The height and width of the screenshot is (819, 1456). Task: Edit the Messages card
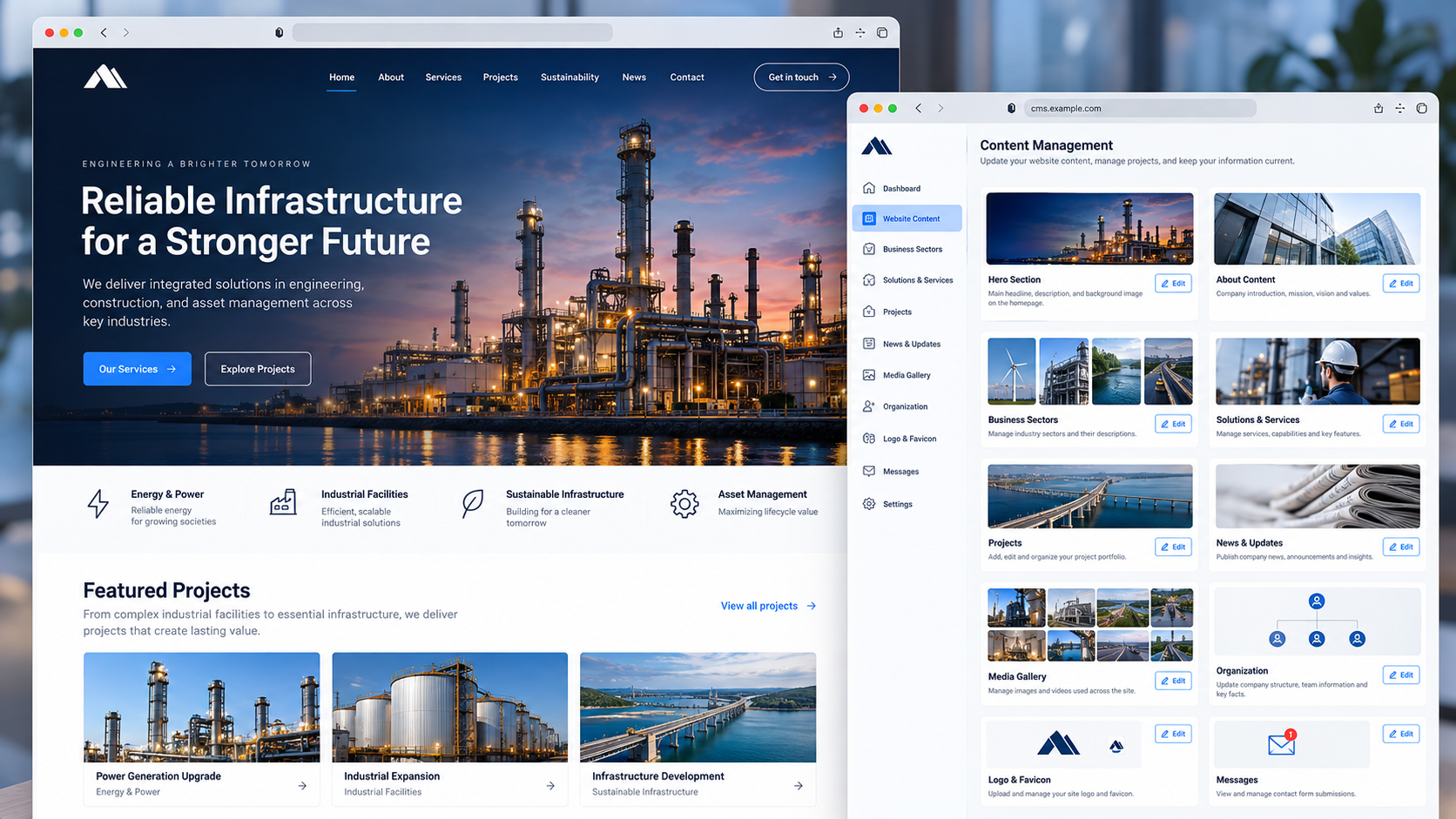click(1401, 734)
